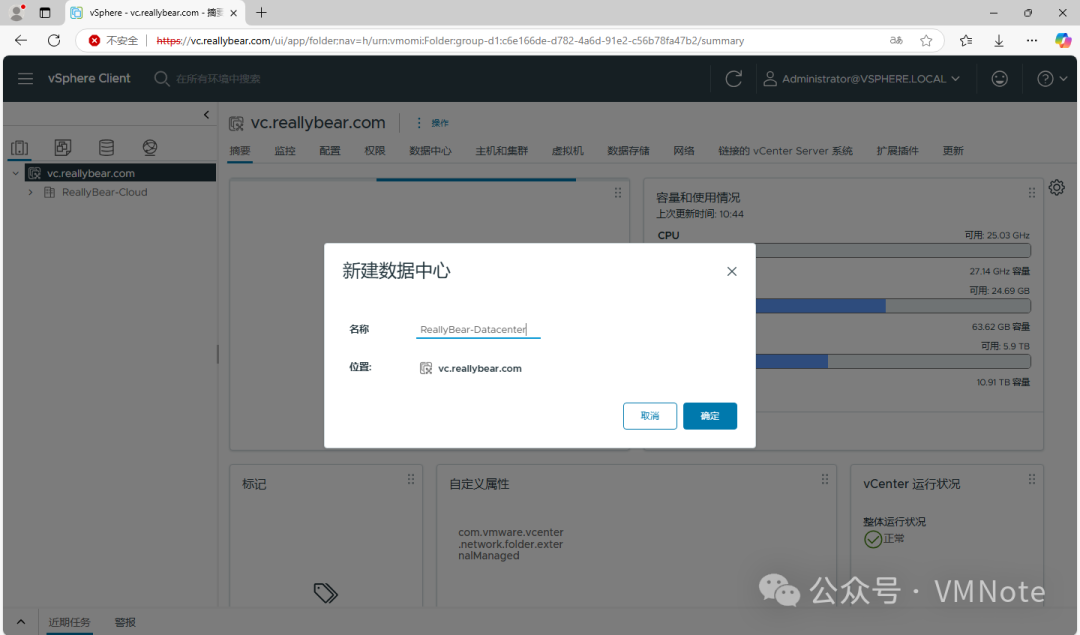Screen dimensions: 1080x635
Task: Open the drag handle on 标记 card
Action: pyautogui.click(x=411, y=479)
